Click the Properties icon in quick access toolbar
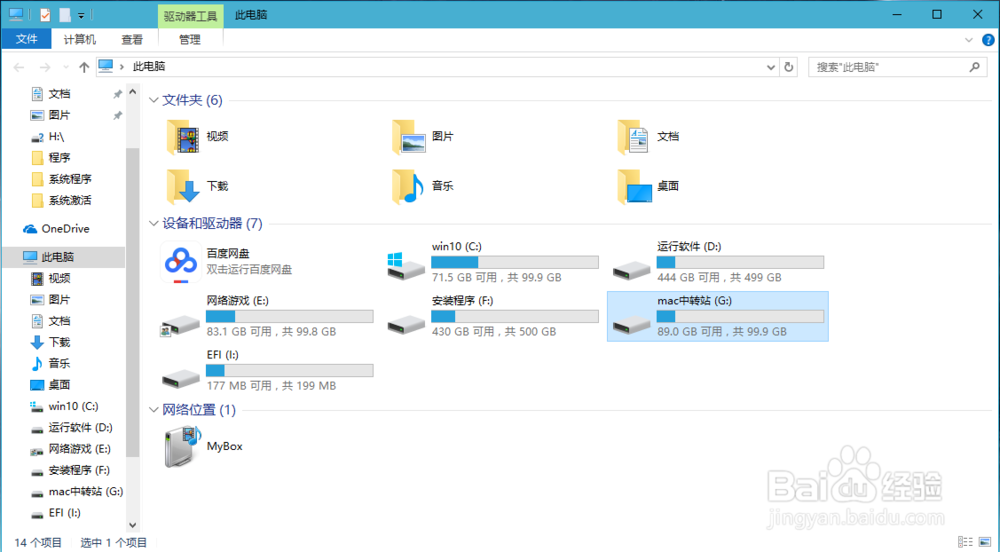The height and width of the screenshot is (552, 1000). [x=45, y=15]
